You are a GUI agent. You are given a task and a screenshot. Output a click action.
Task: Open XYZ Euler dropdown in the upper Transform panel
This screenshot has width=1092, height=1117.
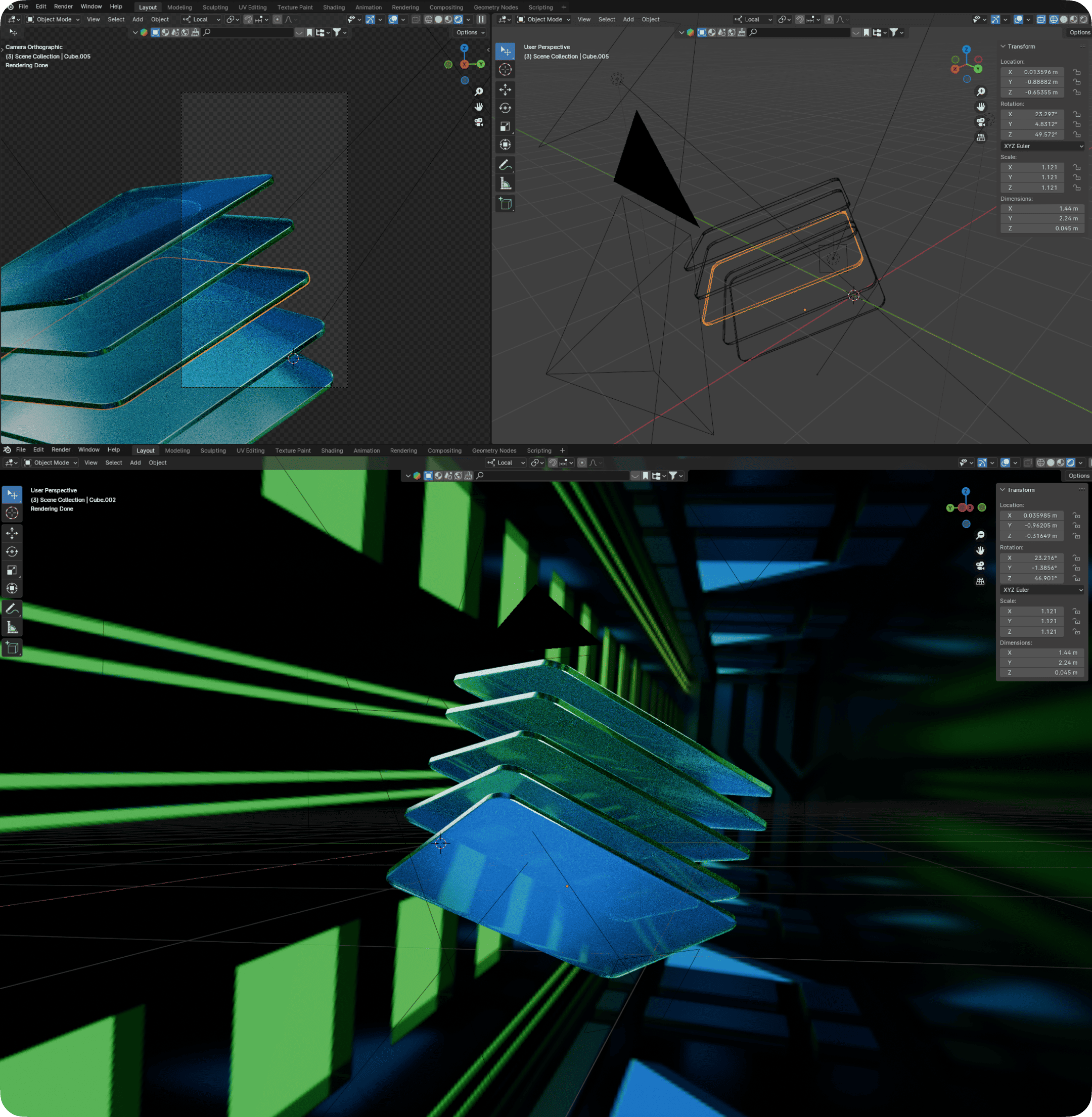coord(1042,146)
